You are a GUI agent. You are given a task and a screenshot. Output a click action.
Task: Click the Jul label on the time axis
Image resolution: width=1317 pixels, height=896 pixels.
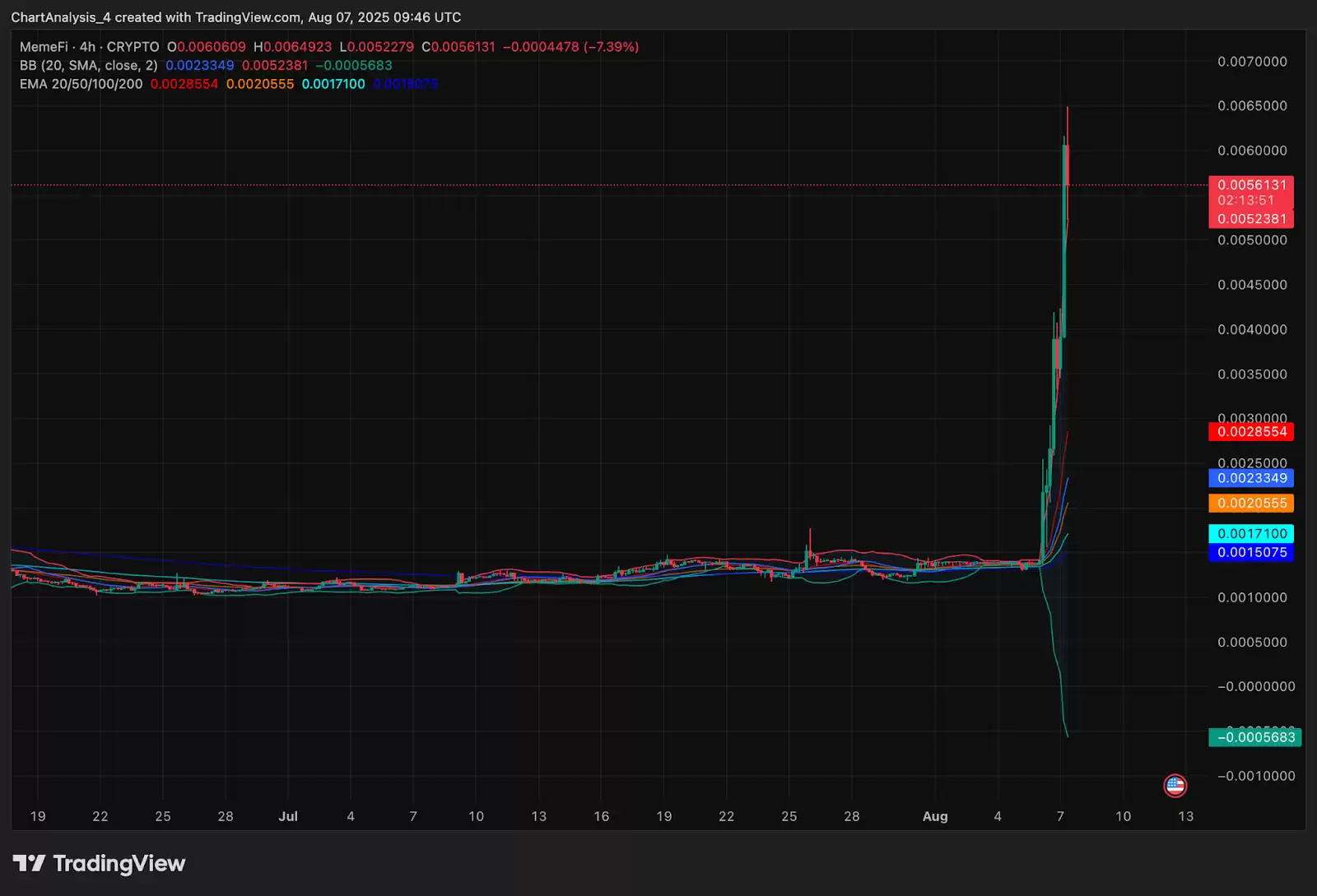[288, 816]
